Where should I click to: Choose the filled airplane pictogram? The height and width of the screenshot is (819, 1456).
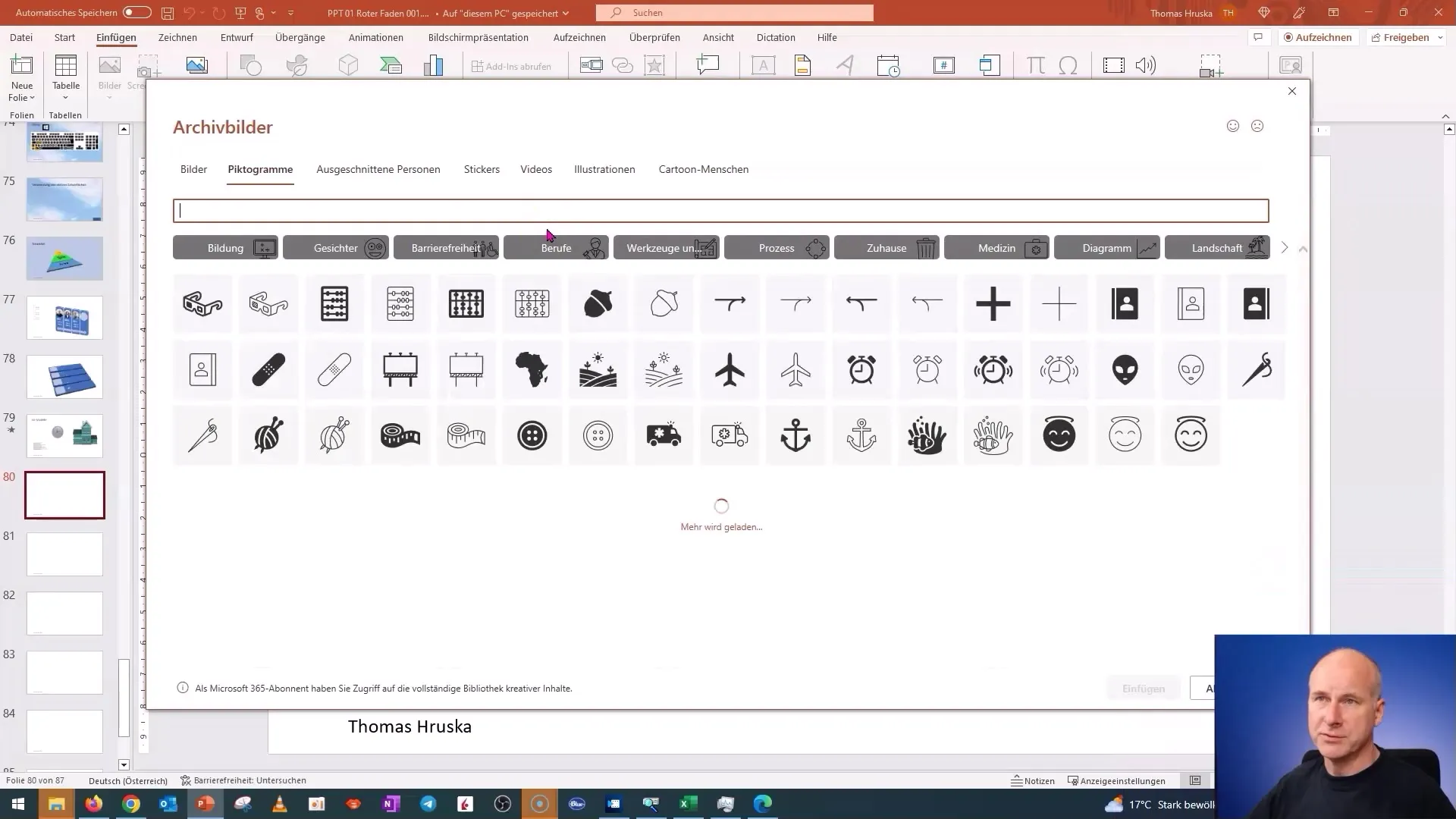pos(730,369)
